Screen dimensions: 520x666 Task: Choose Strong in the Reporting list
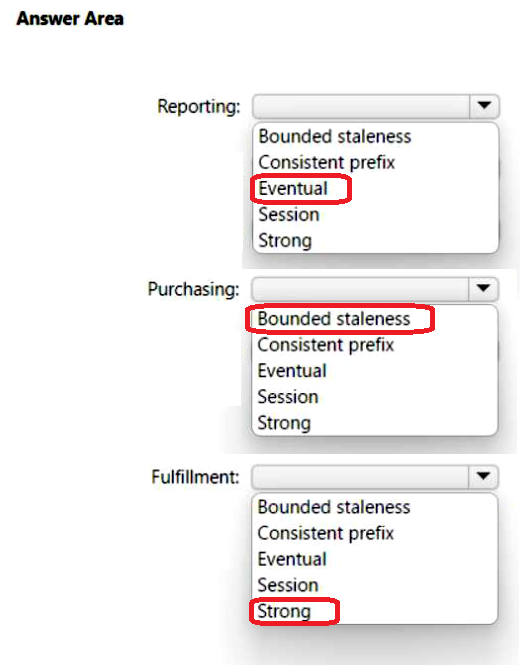(x=285, y=241)
